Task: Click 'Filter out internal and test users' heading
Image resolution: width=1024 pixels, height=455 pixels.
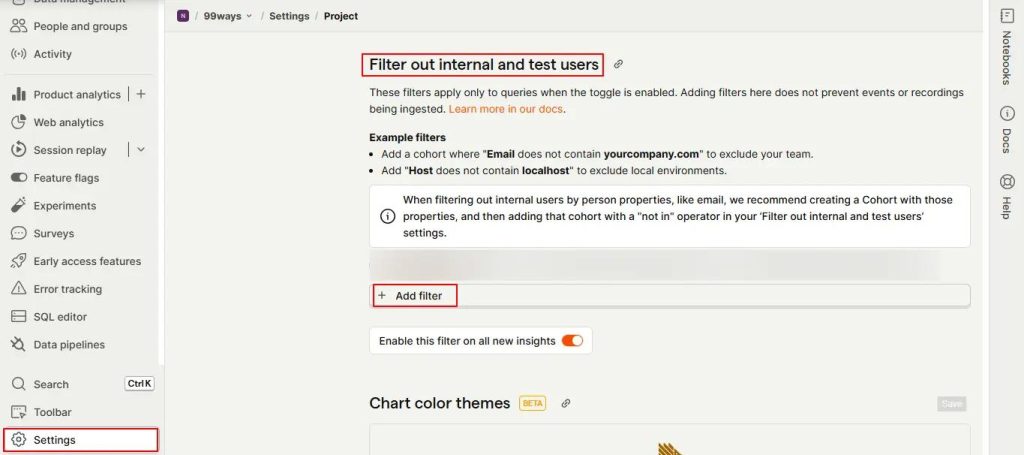Action: (484, 65)
